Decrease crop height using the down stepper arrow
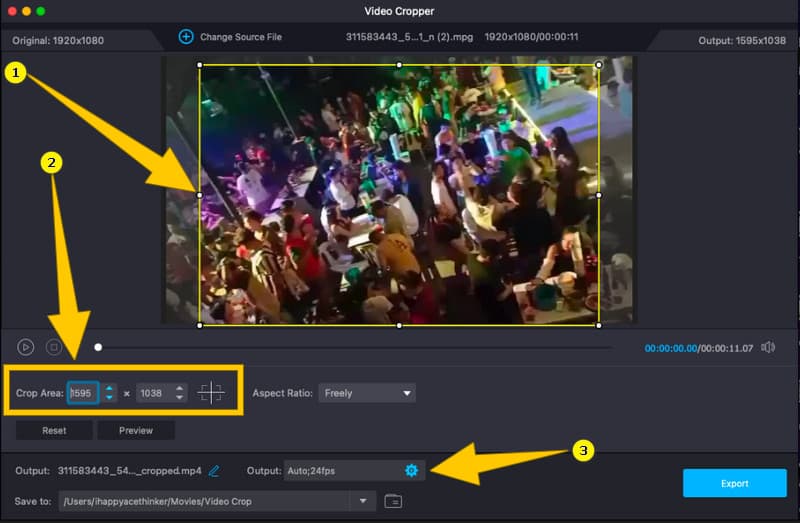The height and width of the screenshot is (523, 800). [179, 398]
